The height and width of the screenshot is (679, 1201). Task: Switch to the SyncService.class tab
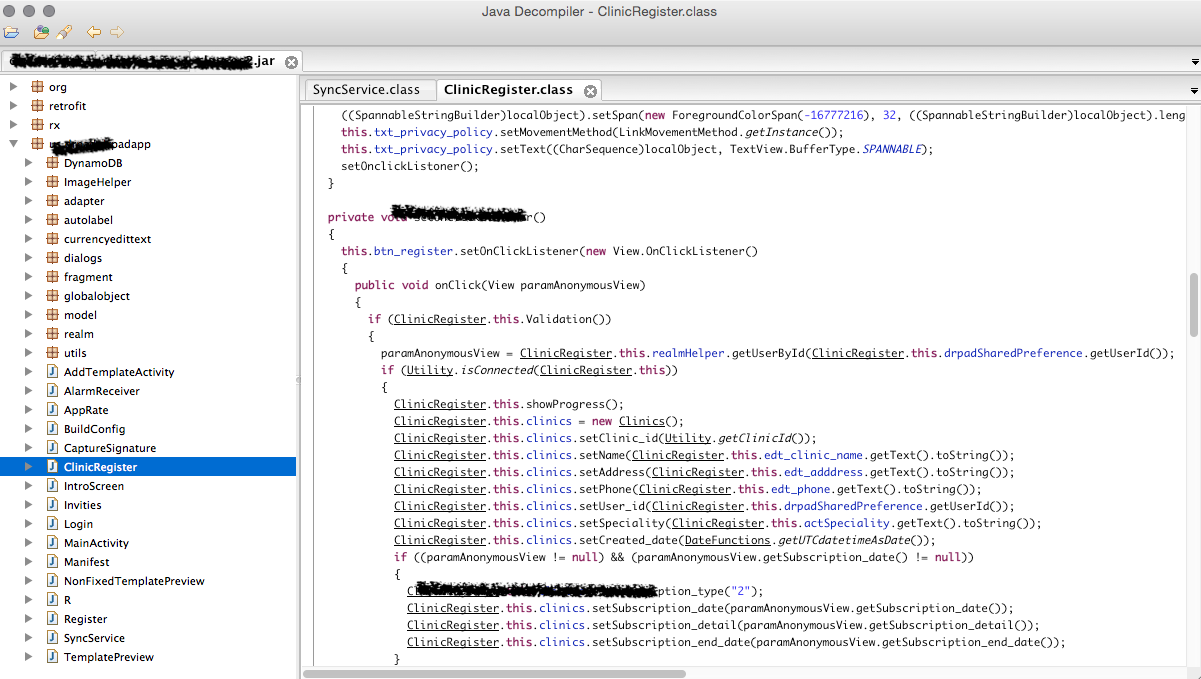(x=366, y=90)
